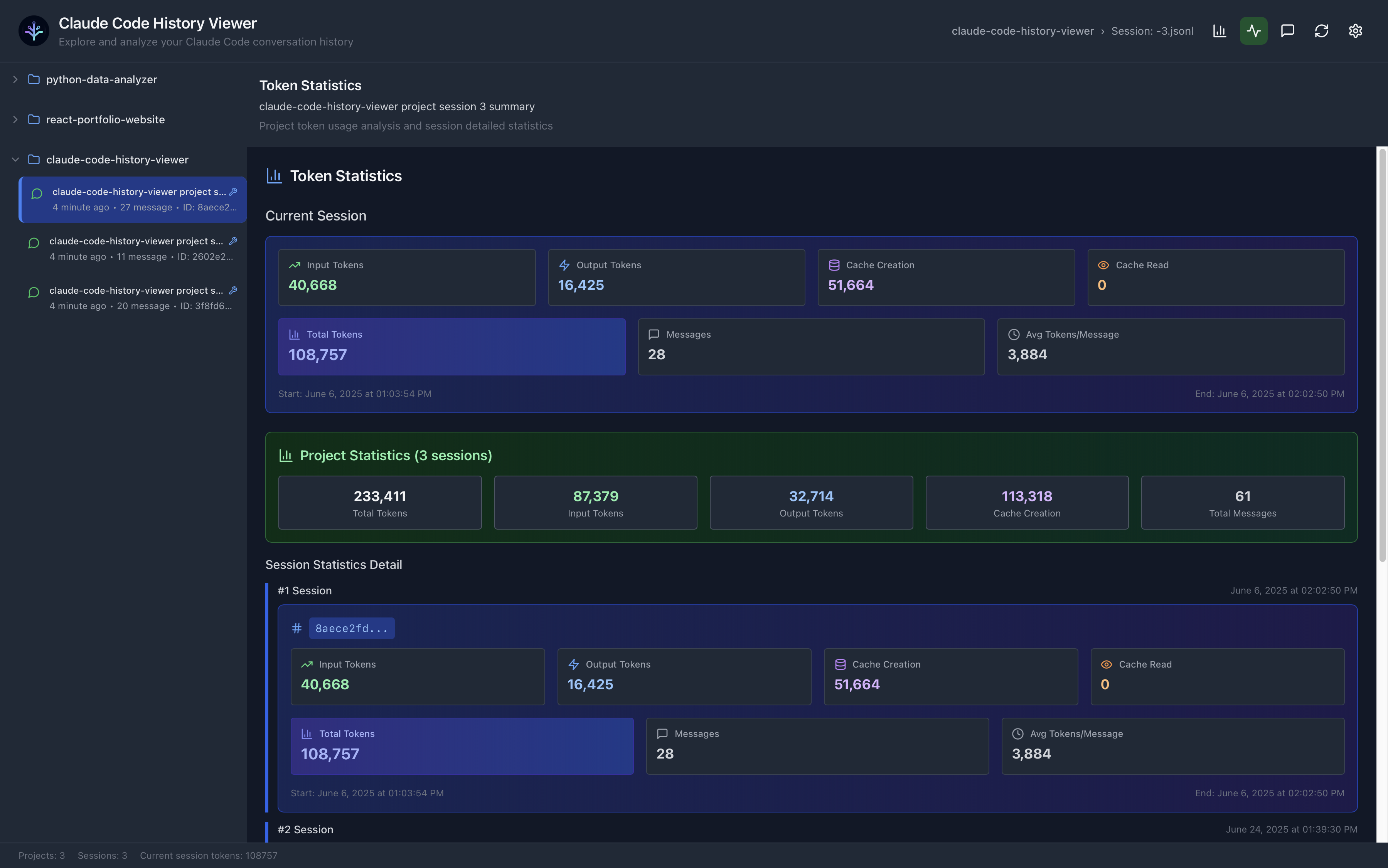Open the session with 11 messages

(133, 249)
